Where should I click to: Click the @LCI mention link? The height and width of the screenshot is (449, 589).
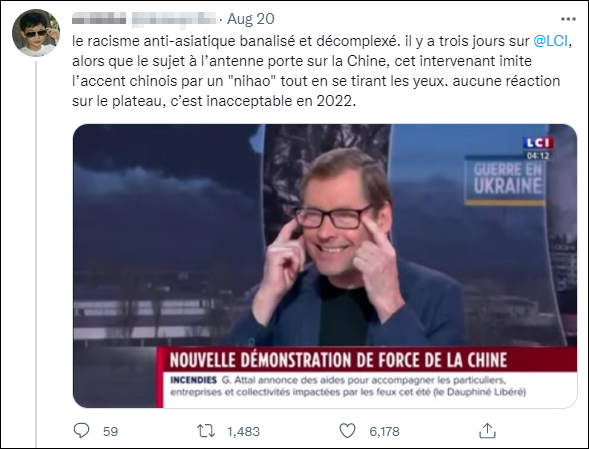click(x=550, y=41)
